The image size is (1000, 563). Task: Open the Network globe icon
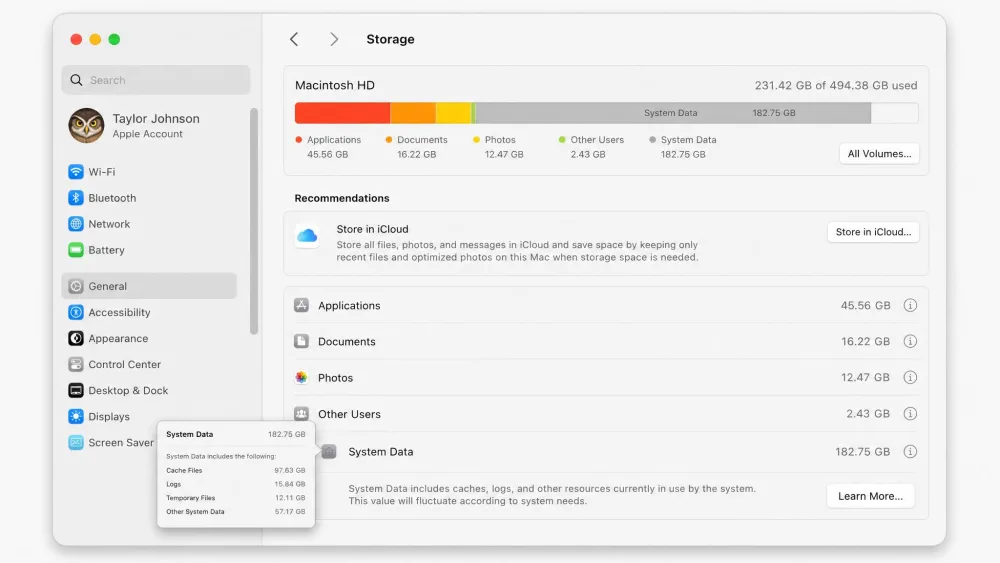click(x=76, y=224)
